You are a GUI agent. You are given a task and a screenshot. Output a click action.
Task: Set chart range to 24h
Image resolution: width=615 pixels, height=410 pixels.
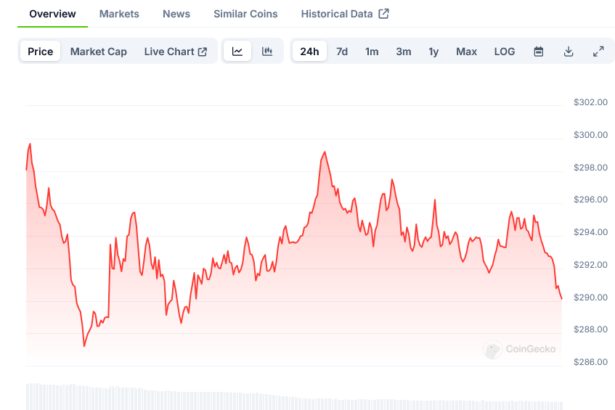(309, 52)
